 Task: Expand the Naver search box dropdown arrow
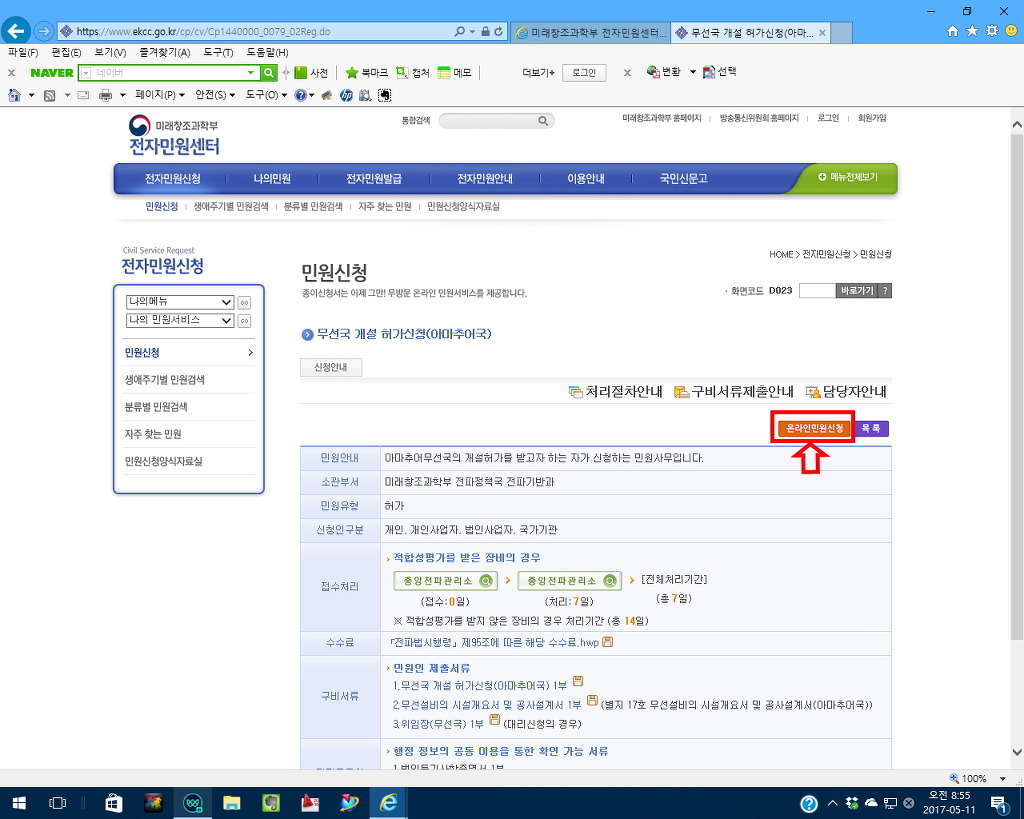click(251, 72)
